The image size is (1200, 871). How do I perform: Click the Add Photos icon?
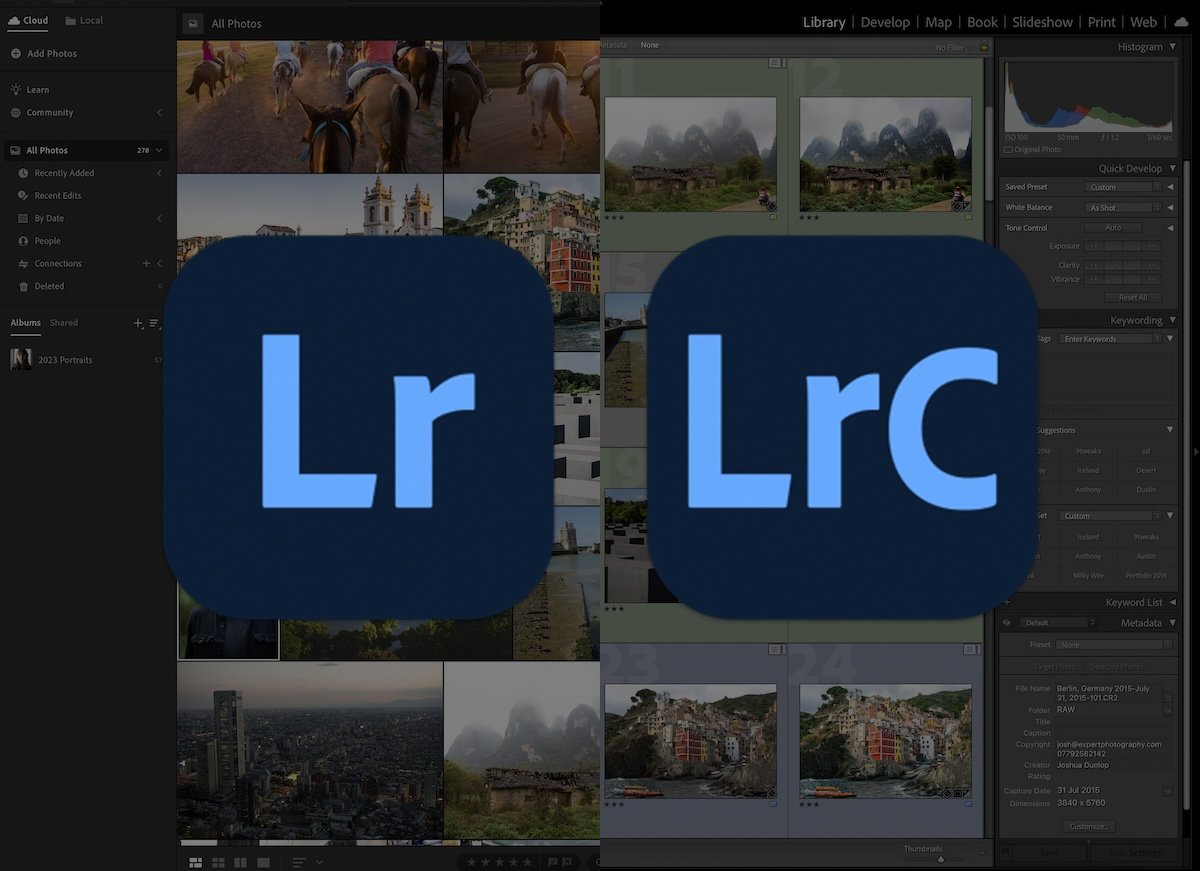[x=18, y=53]
